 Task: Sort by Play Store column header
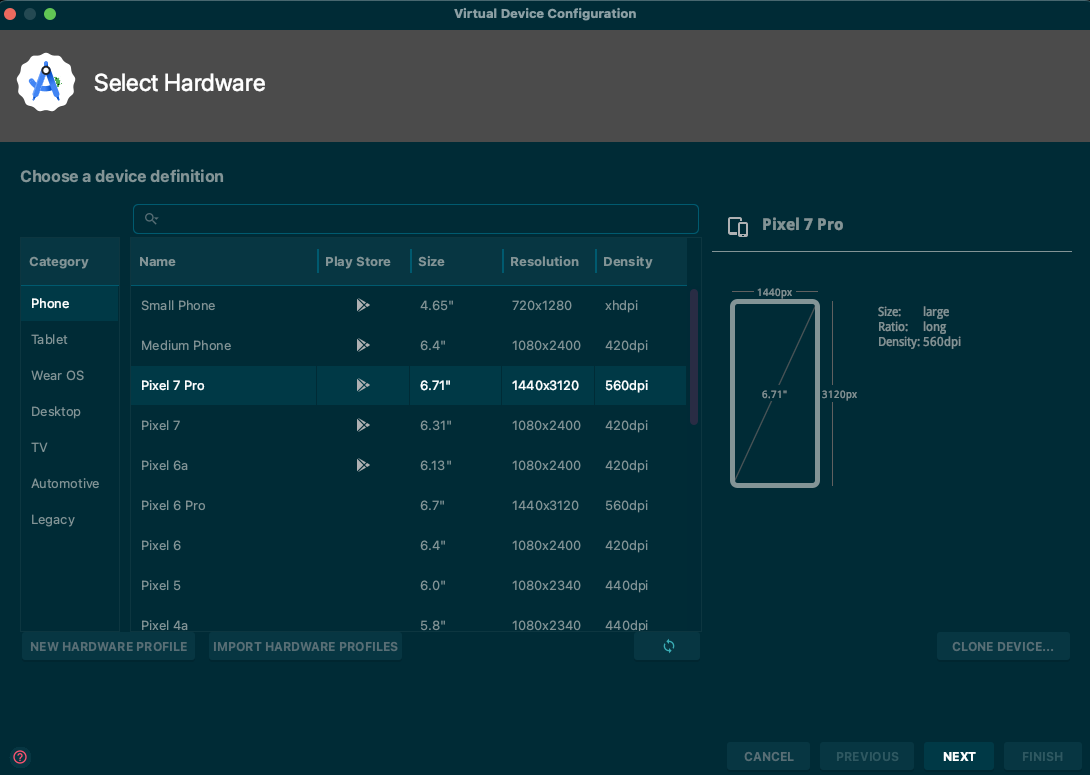[364, 262]
